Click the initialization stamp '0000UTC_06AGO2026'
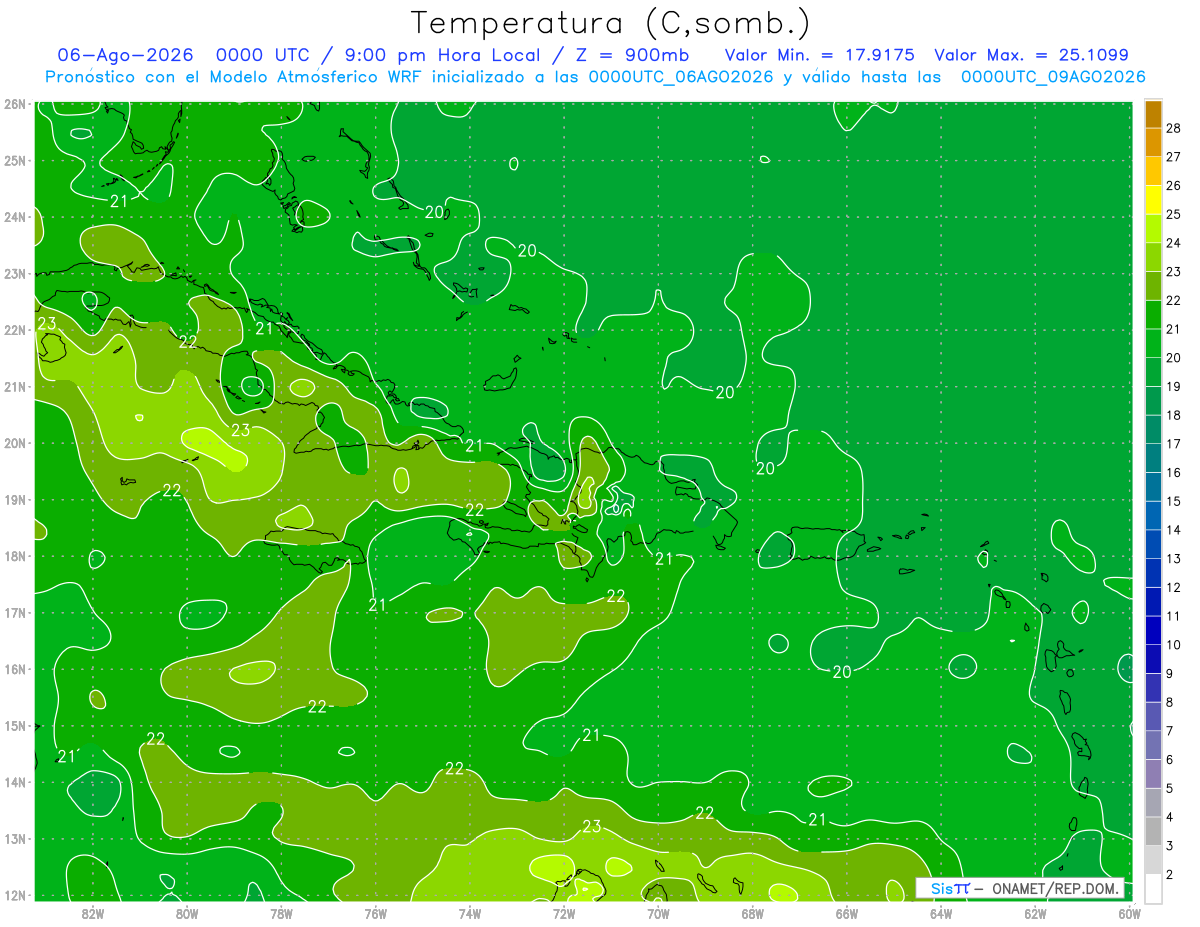The height and width of the screenshot is (927, 1200). click(681, 77)
